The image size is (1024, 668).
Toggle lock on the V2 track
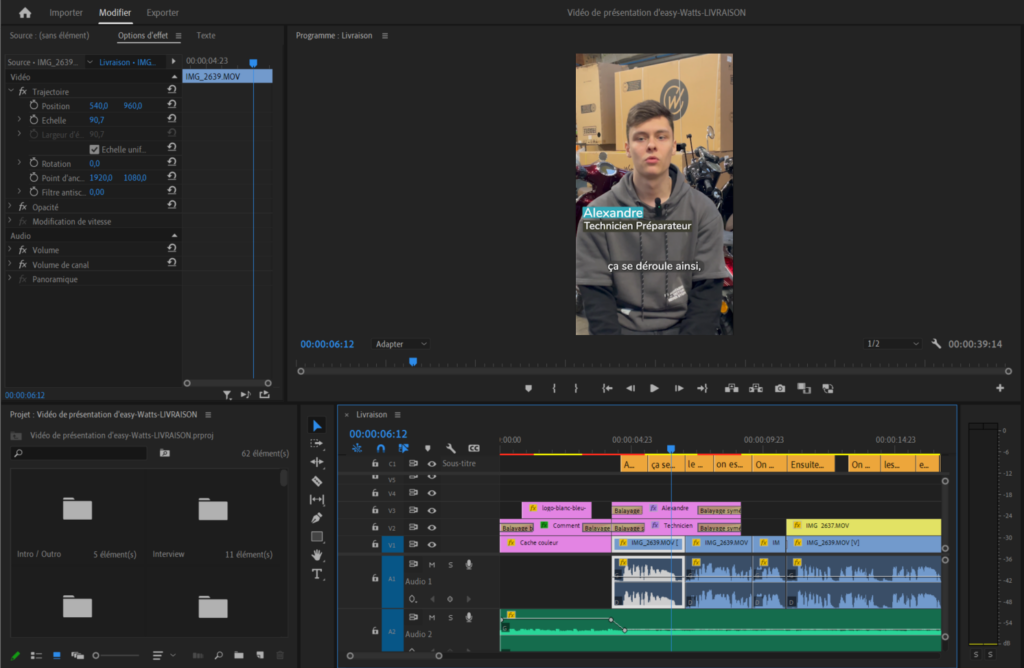tap(375, 527)
